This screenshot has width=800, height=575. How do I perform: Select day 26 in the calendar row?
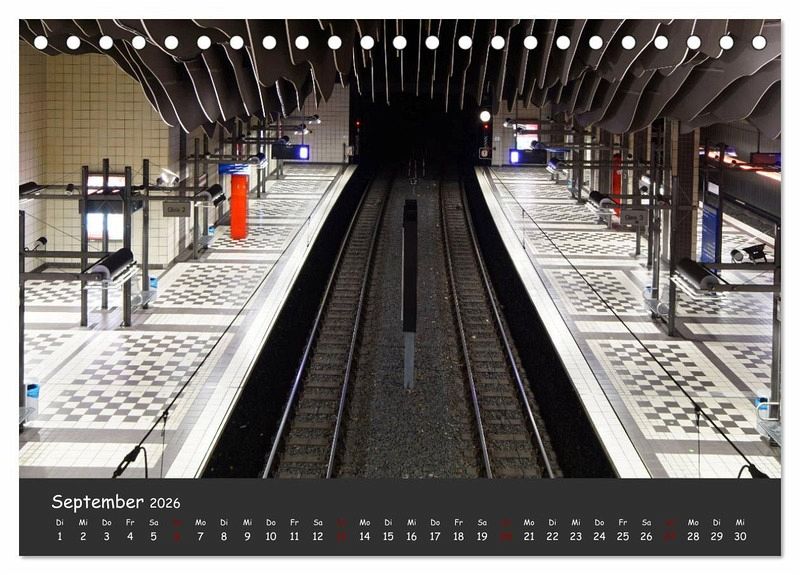(x=646, y=536)
